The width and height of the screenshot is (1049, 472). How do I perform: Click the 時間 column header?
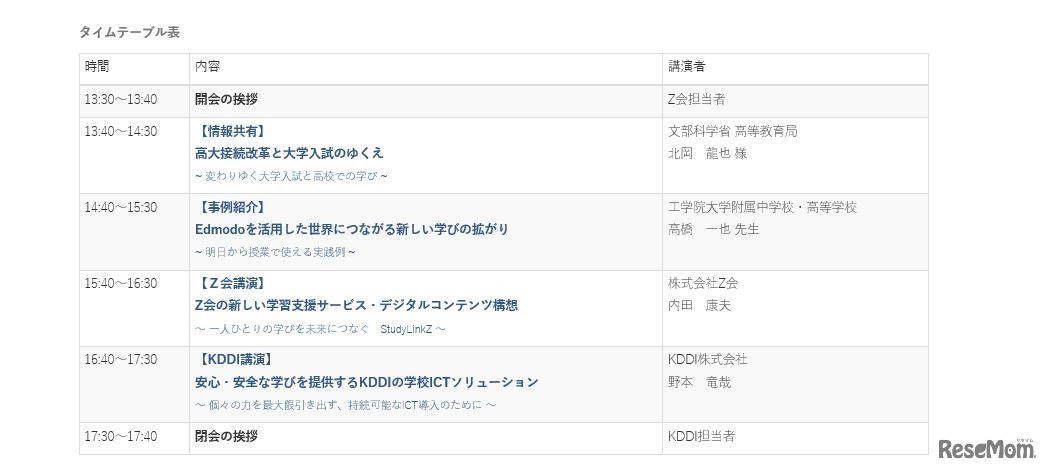pyautogui.click(x=97, y=67)
